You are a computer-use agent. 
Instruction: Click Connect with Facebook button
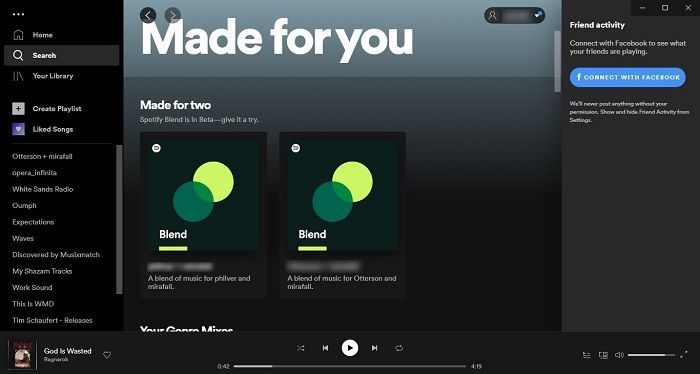[627, 77]
